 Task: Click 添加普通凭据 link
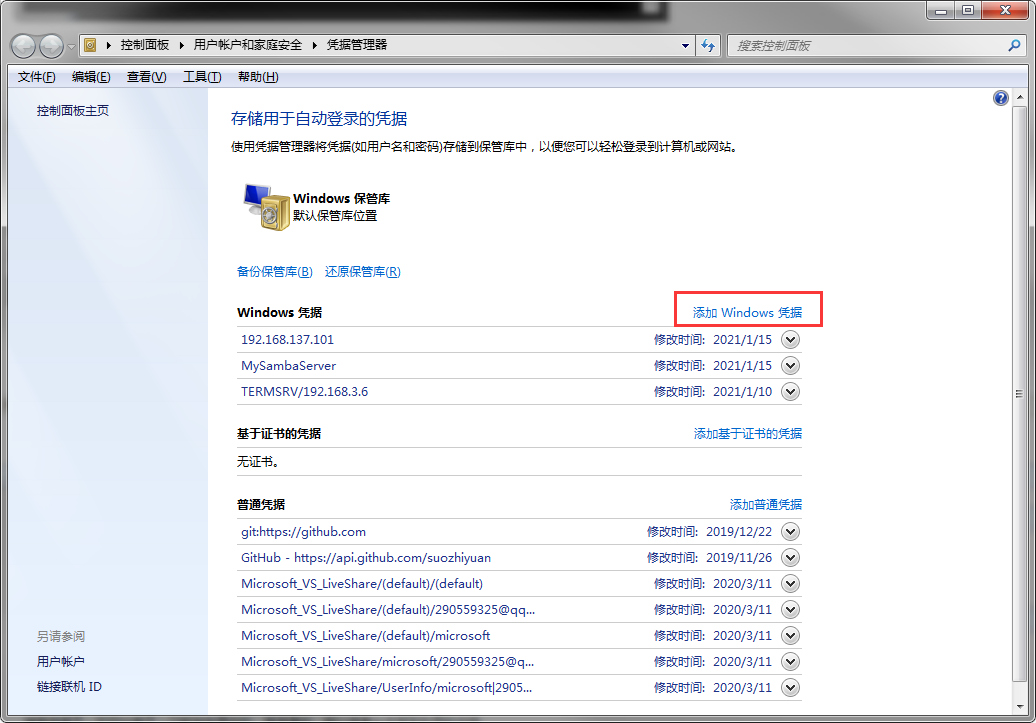pos(765,505)
